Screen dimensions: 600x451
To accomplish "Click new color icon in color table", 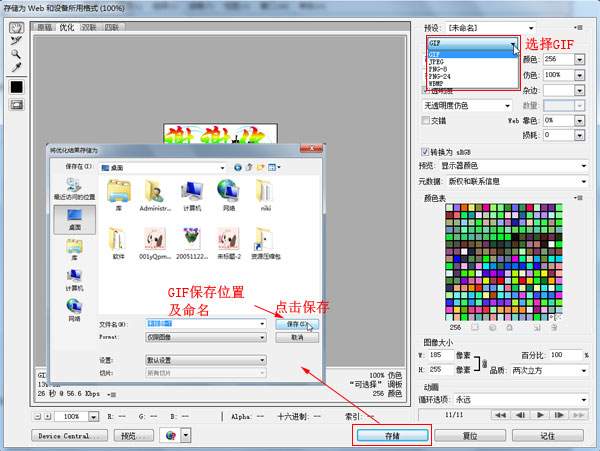I will pyautogui.click(x=537, y=327).
